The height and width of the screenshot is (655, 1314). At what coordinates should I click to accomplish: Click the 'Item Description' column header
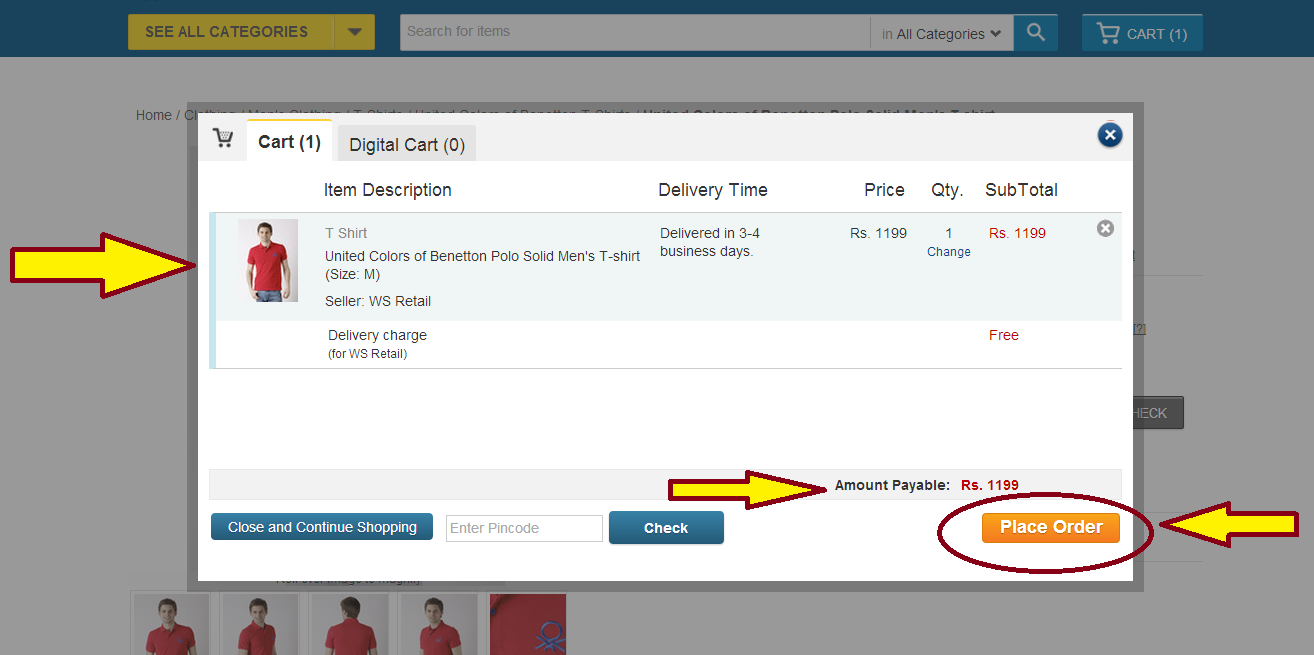(388, 190)
